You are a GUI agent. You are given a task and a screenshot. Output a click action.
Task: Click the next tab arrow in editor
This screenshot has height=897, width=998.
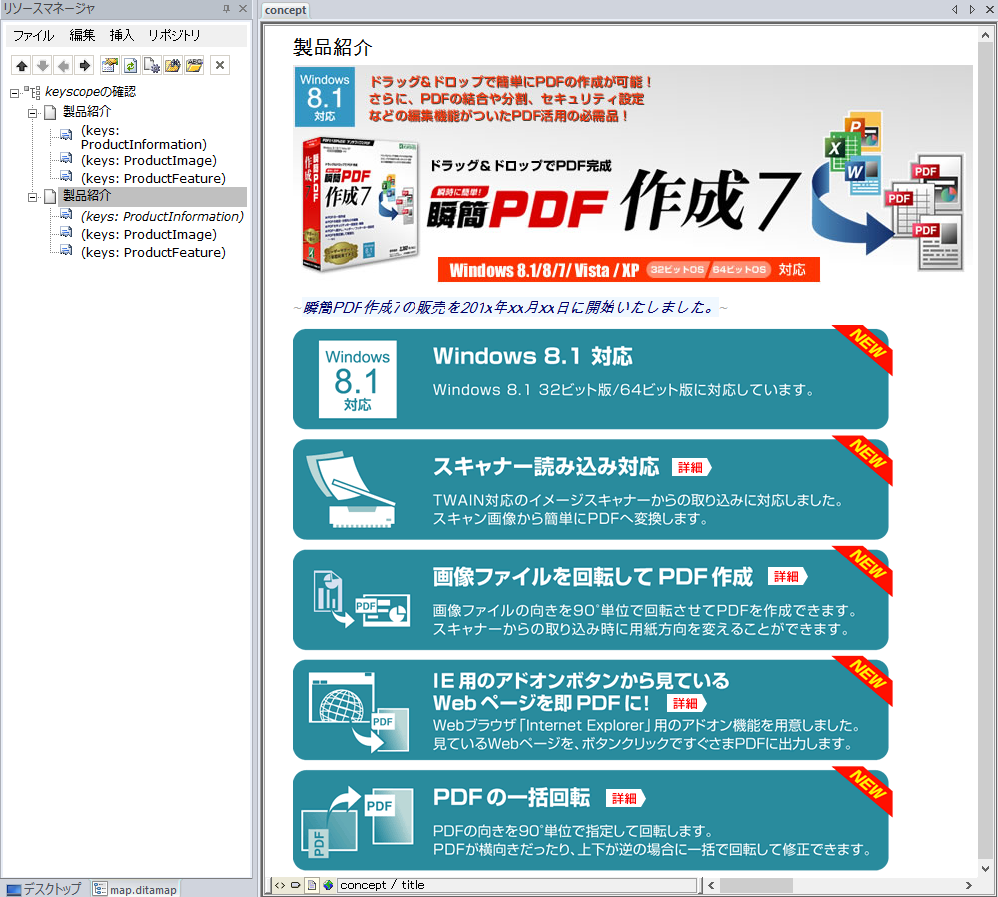pos(972,10)
